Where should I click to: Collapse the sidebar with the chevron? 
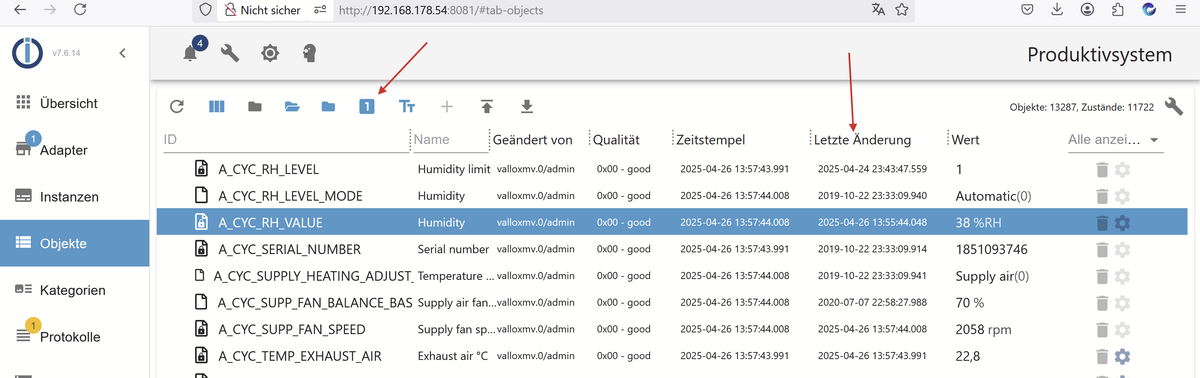coord(122,52)
